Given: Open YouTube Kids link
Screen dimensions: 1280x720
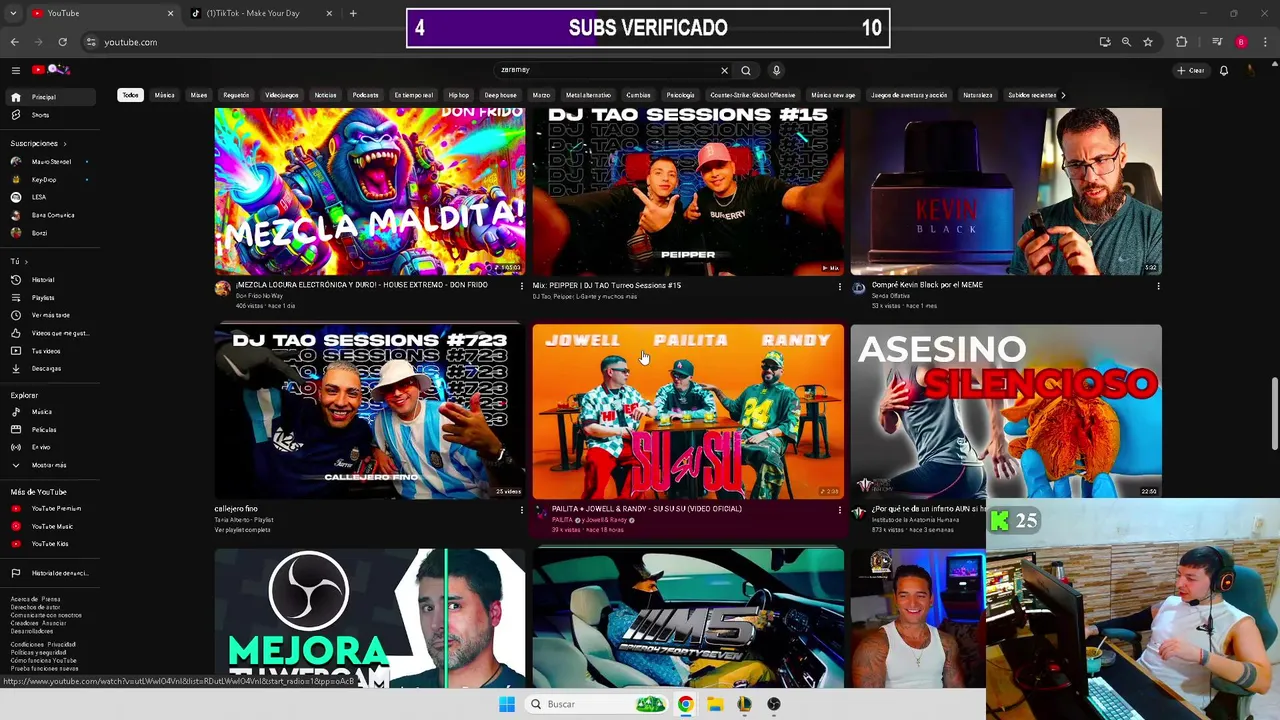Looking at the screenshot, I should 49,544.
